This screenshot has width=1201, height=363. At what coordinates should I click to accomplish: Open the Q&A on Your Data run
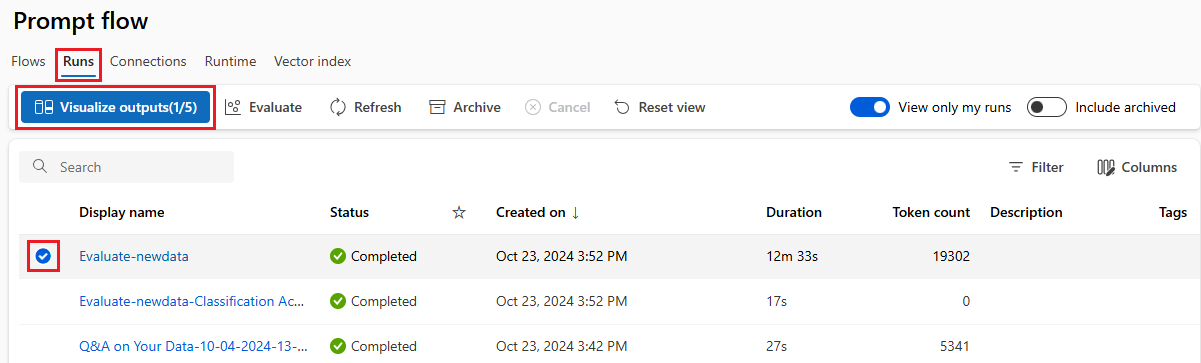click(x=193, y=346)
